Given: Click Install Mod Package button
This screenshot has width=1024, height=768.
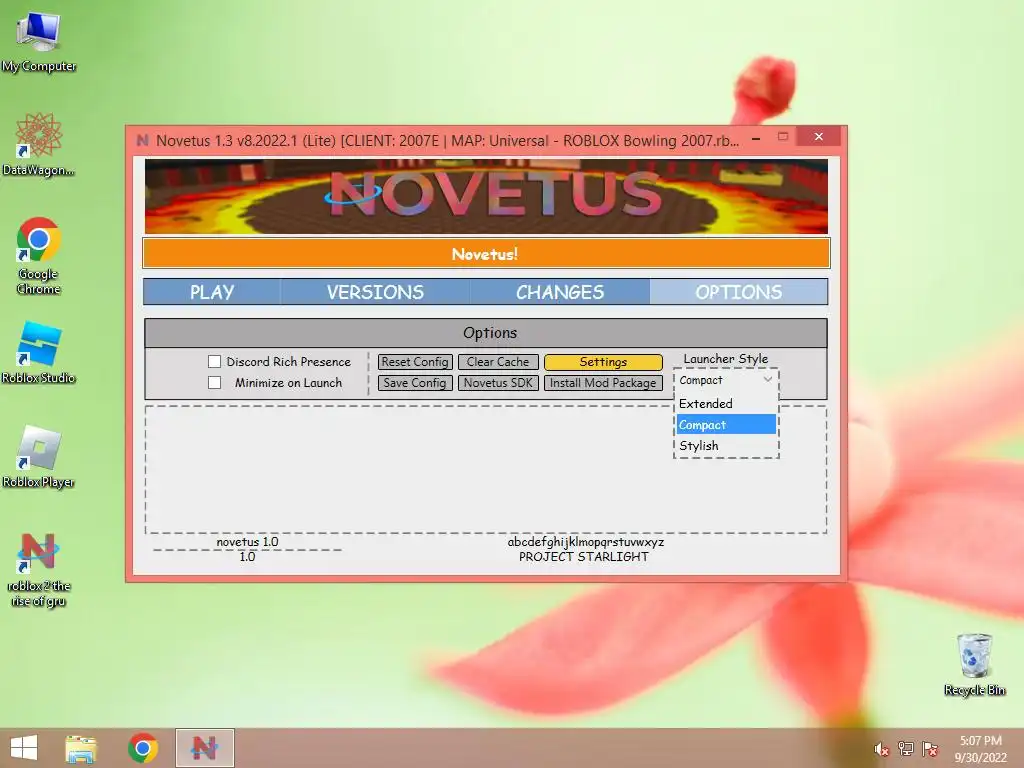Looking at the screenshot, I should pos(603,383).
